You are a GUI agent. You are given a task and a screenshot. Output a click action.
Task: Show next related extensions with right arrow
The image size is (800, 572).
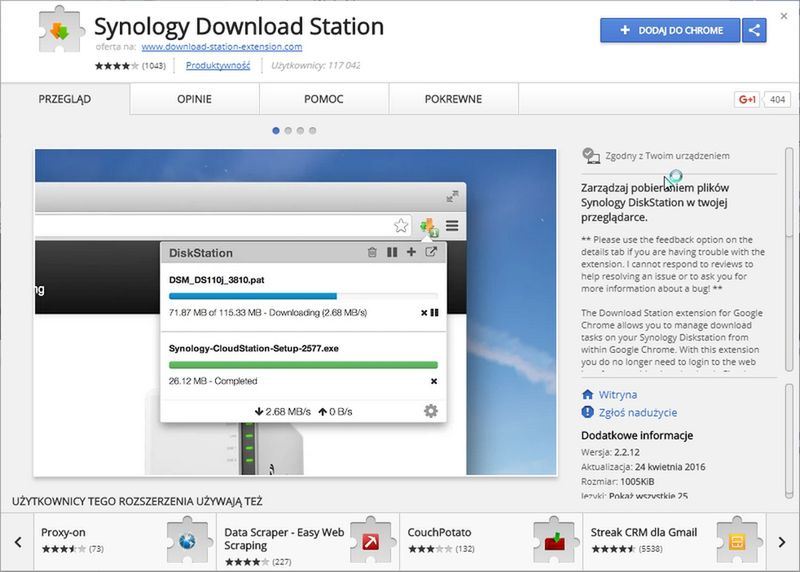click(782, 542)
